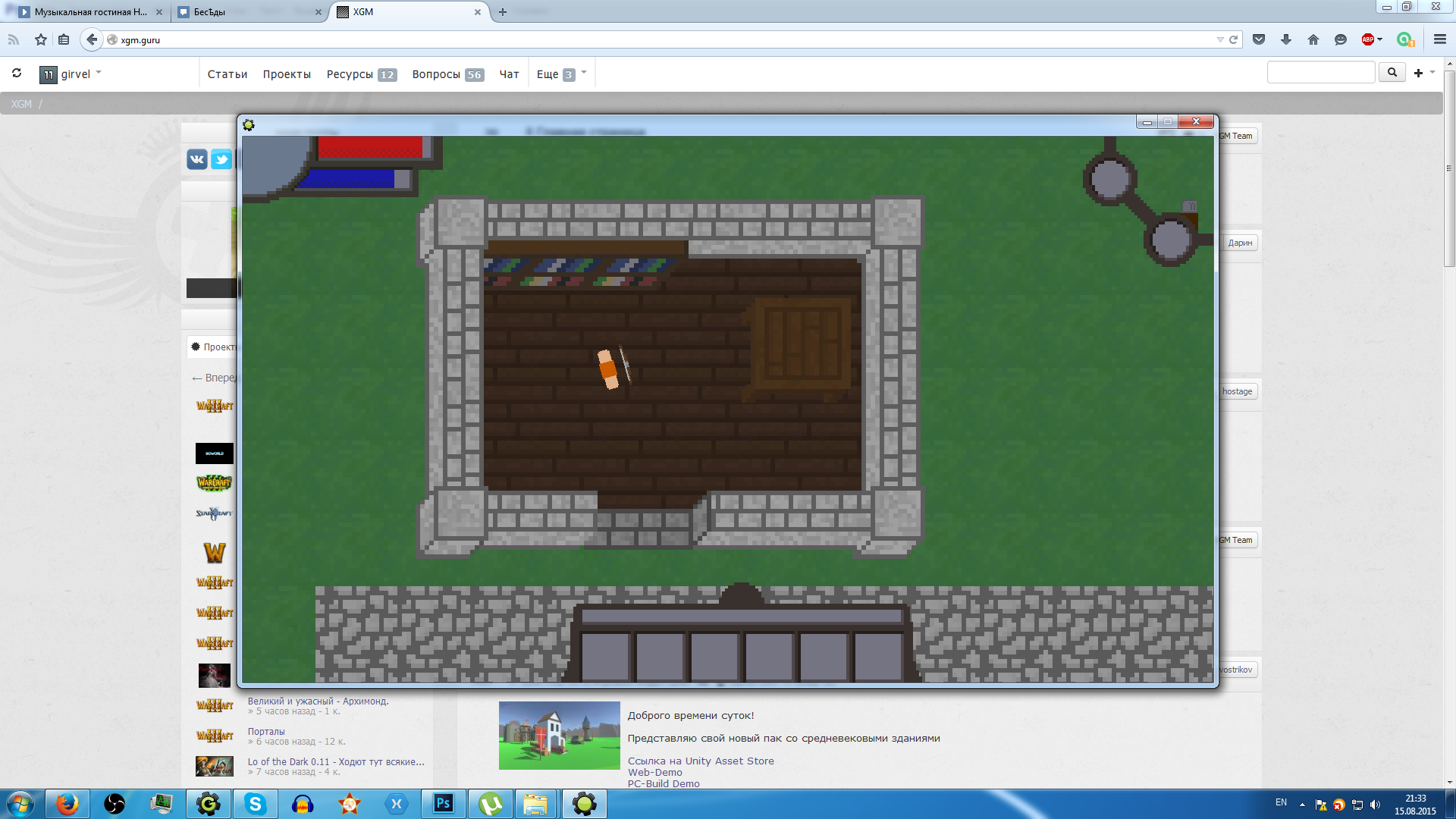Click the red health bar in game
This screenshot has width=1456, height=819.
pyautogui.click(x=370, y=147)
